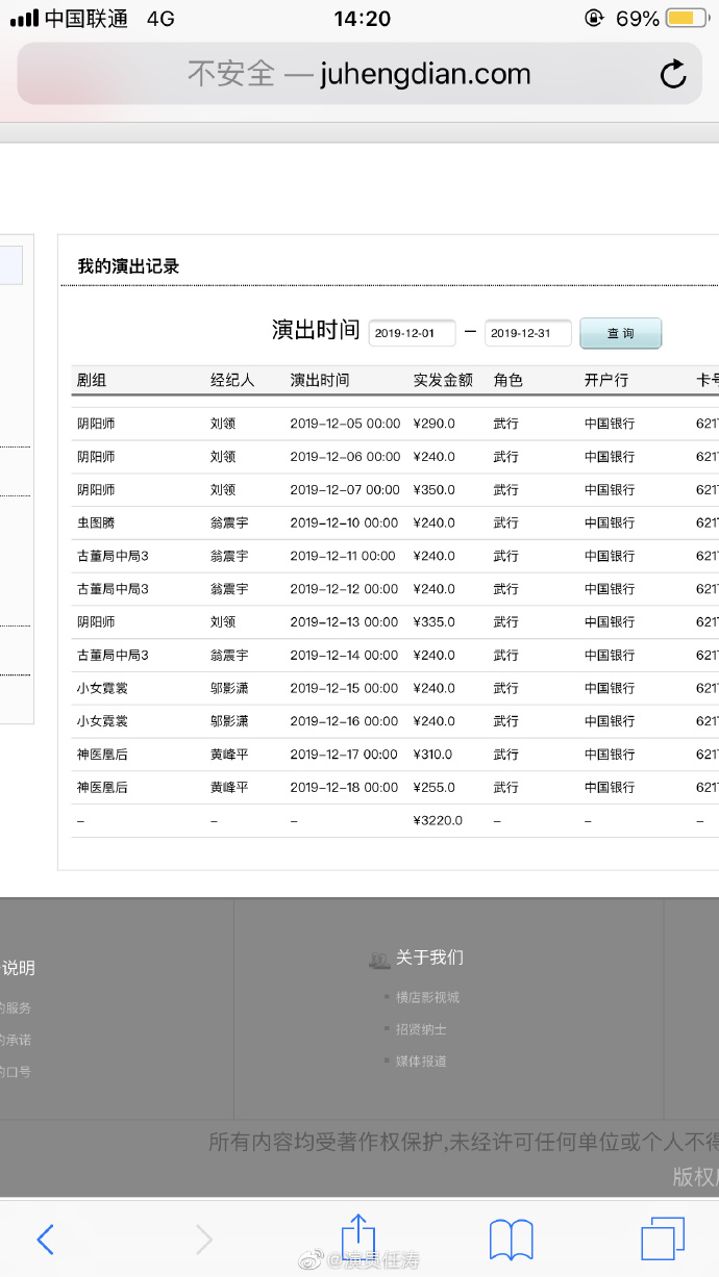This screenshot has height=1277, width=719.
Task: Click the 演出时间 column header
Action: pos(320,380)
